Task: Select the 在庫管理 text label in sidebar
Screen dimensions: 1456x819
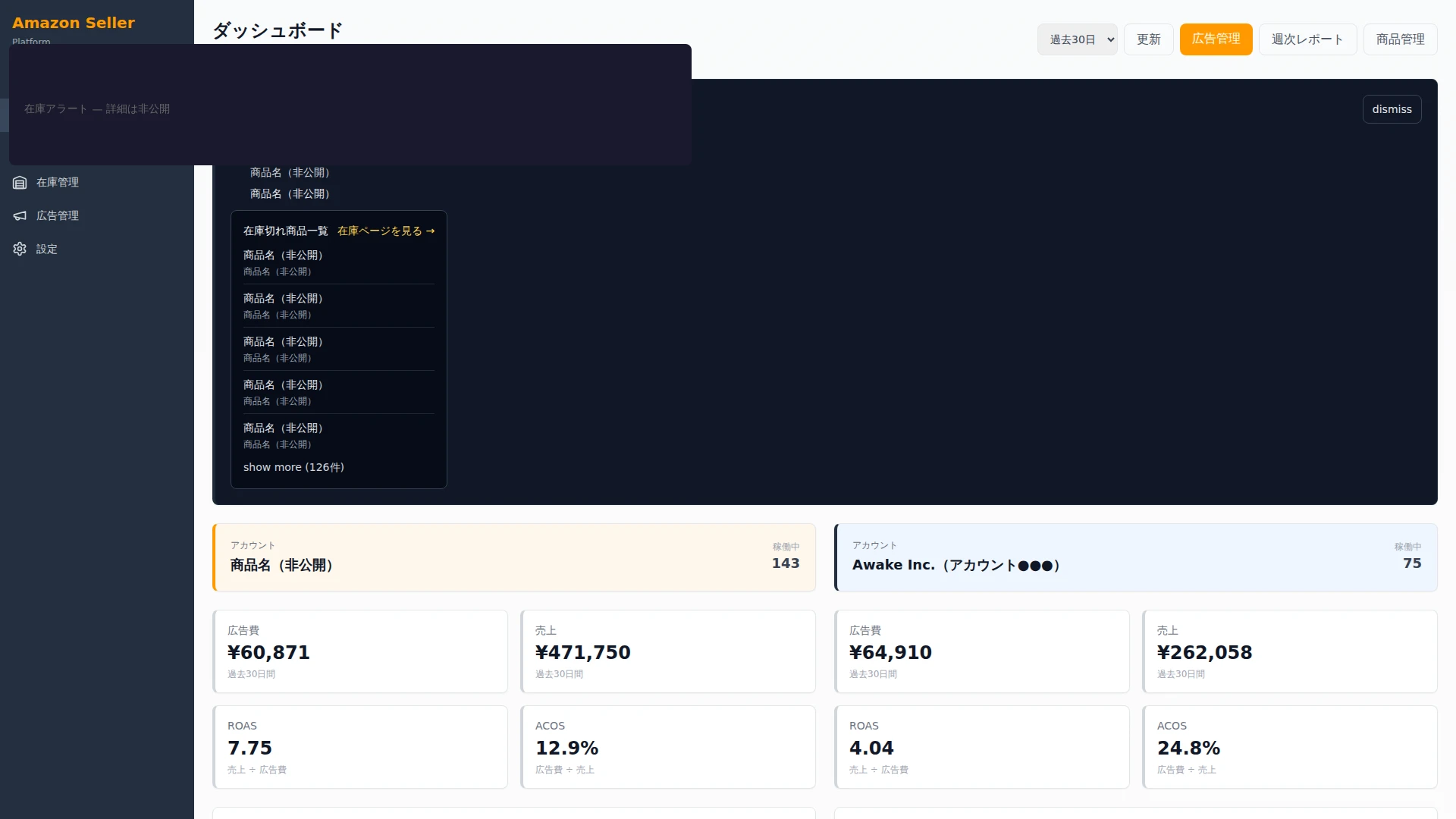Action: [58, 183]
